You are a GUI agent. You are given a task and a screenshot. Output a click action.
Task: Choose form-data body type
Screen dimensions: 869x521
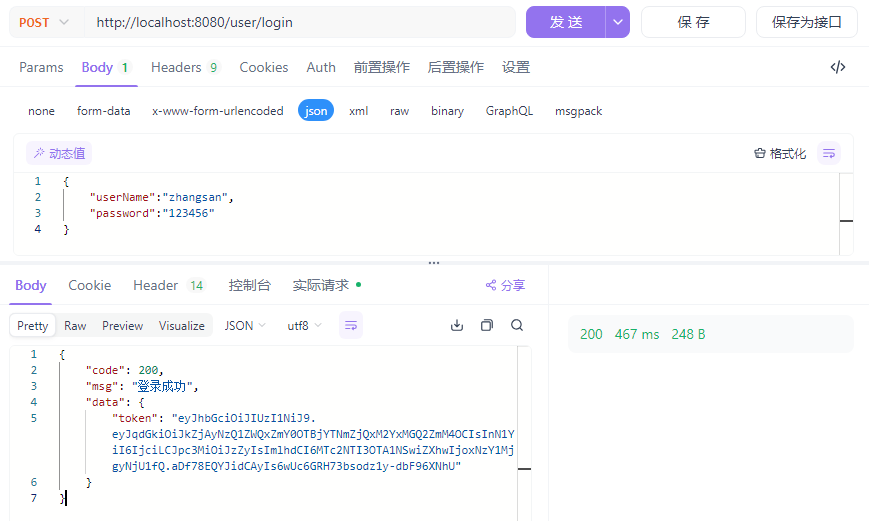tap(103, 111)
